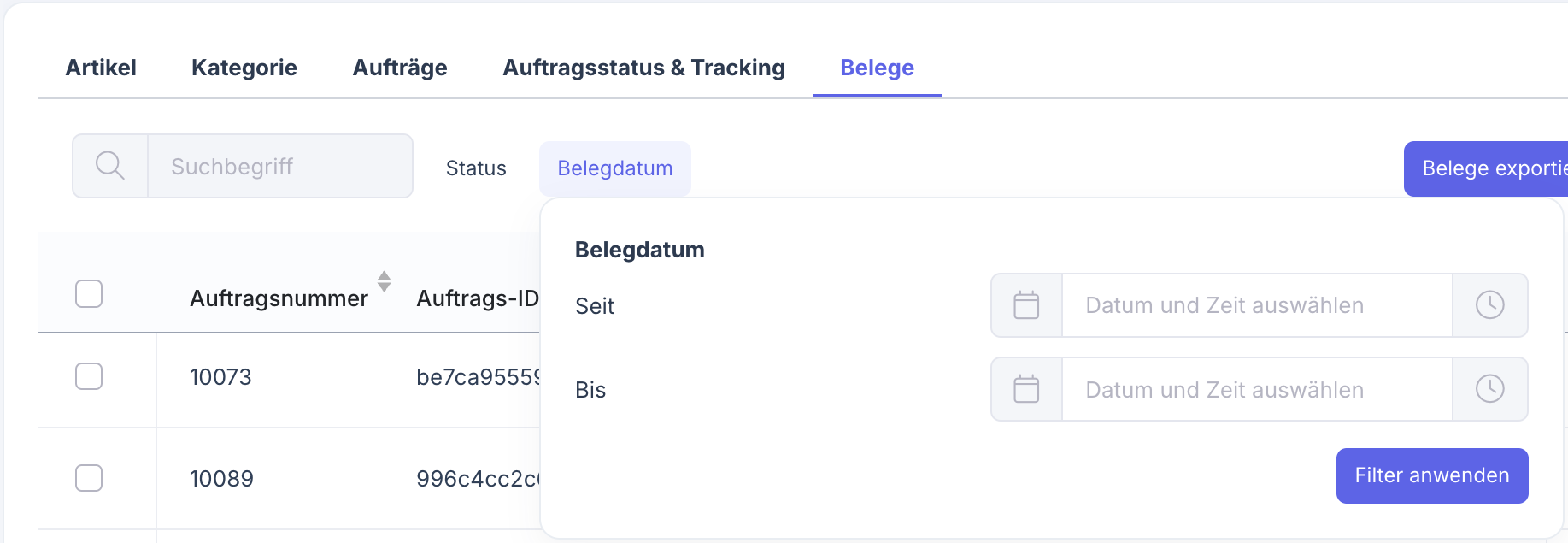This screenshot has width=1568, height=543.
Task: Open clock icon for Bis time
Action: click(x=1489, y=389)
